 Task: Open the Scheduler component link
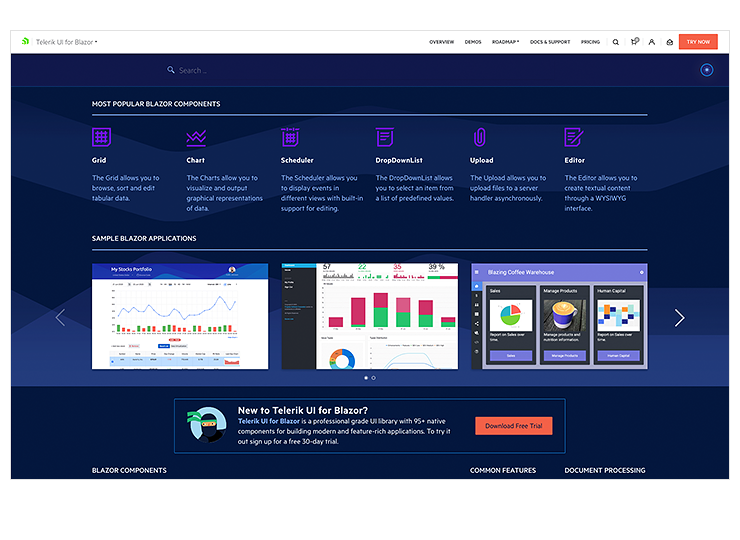tap(297, 160)
